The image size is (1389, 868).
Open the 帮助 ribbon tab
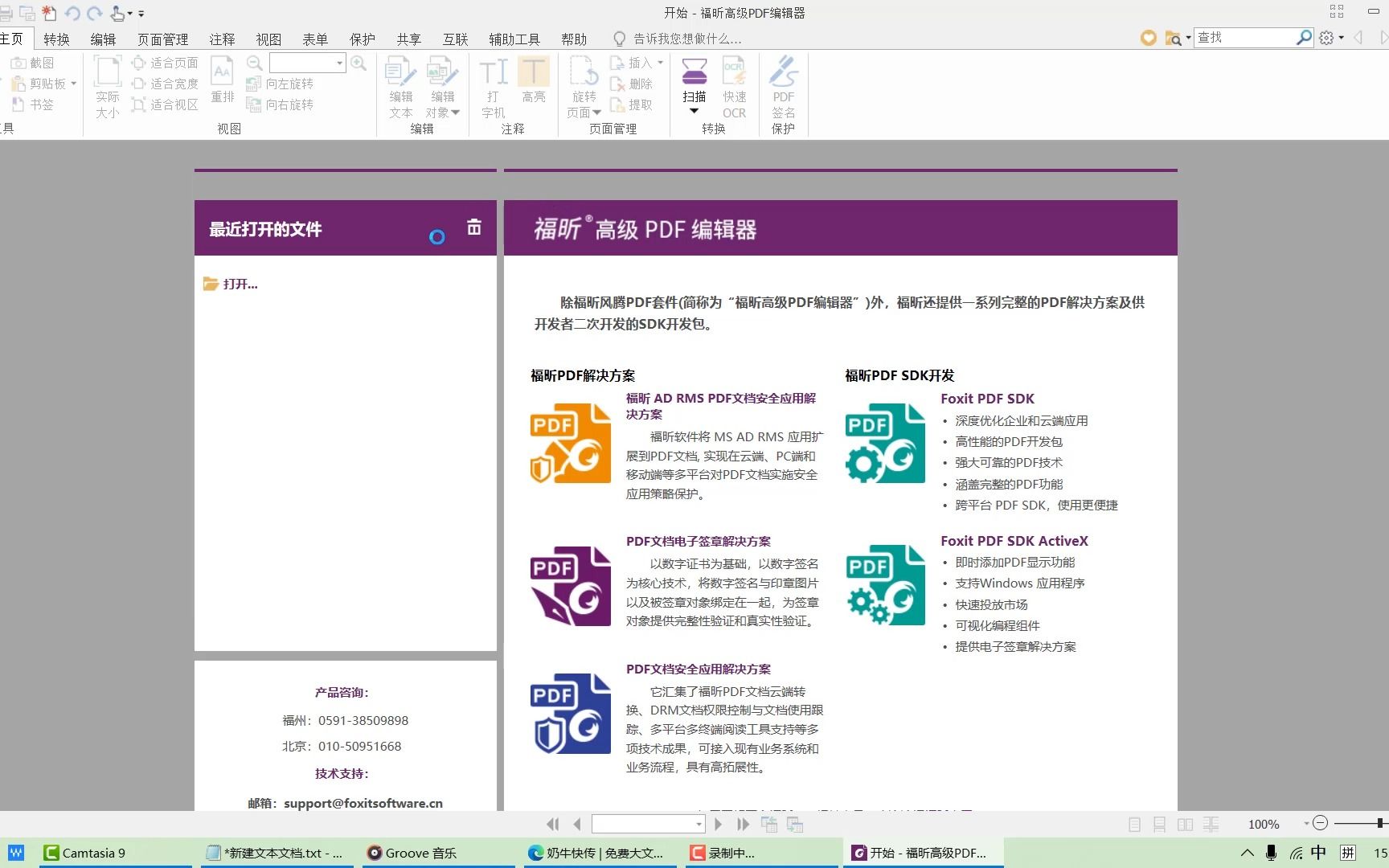click(574, 39)
